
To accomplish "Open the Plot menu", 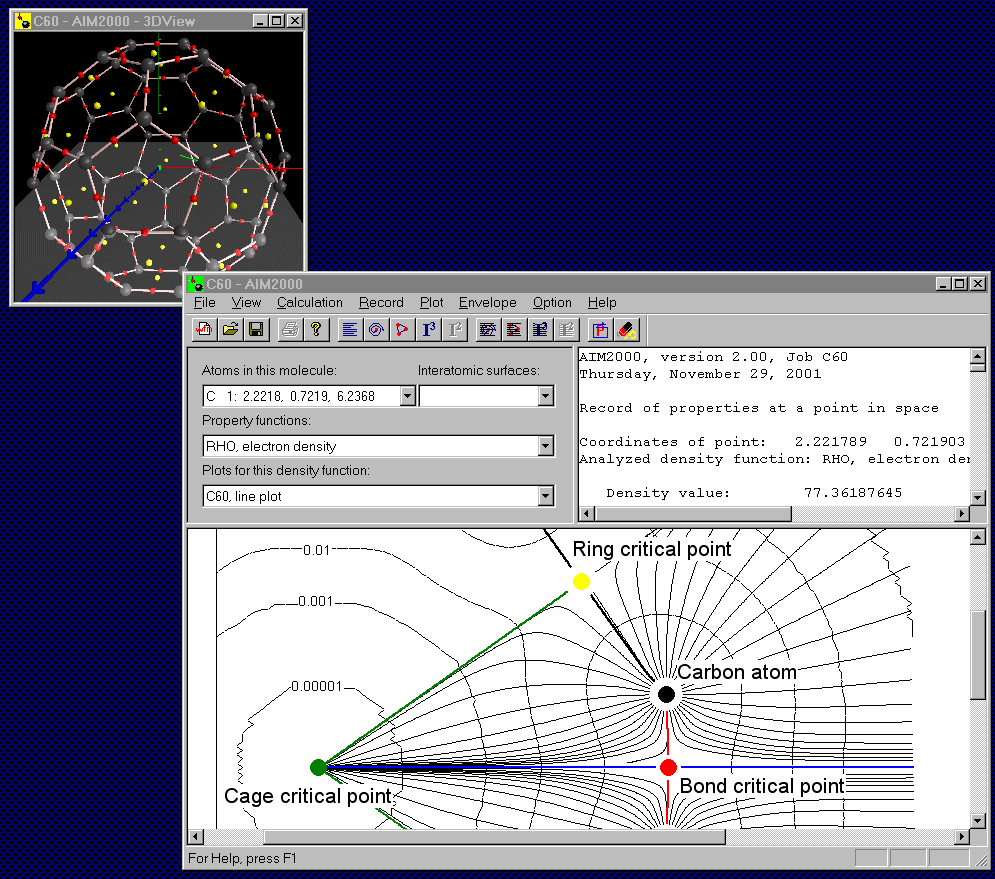I will (x=432, y=303).
